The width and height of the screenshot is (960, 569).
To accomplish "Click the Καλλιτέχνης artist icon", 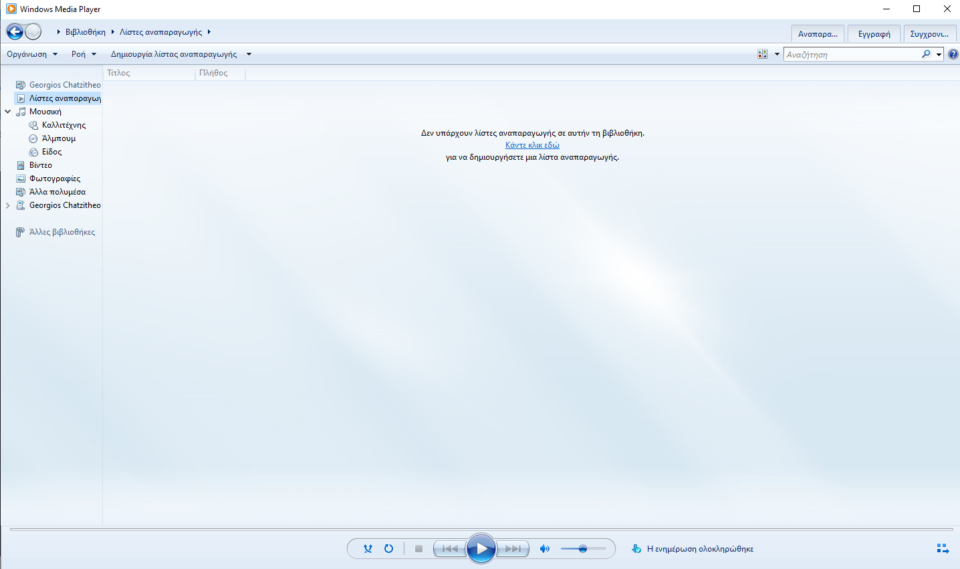I will [x=34, y=125].
